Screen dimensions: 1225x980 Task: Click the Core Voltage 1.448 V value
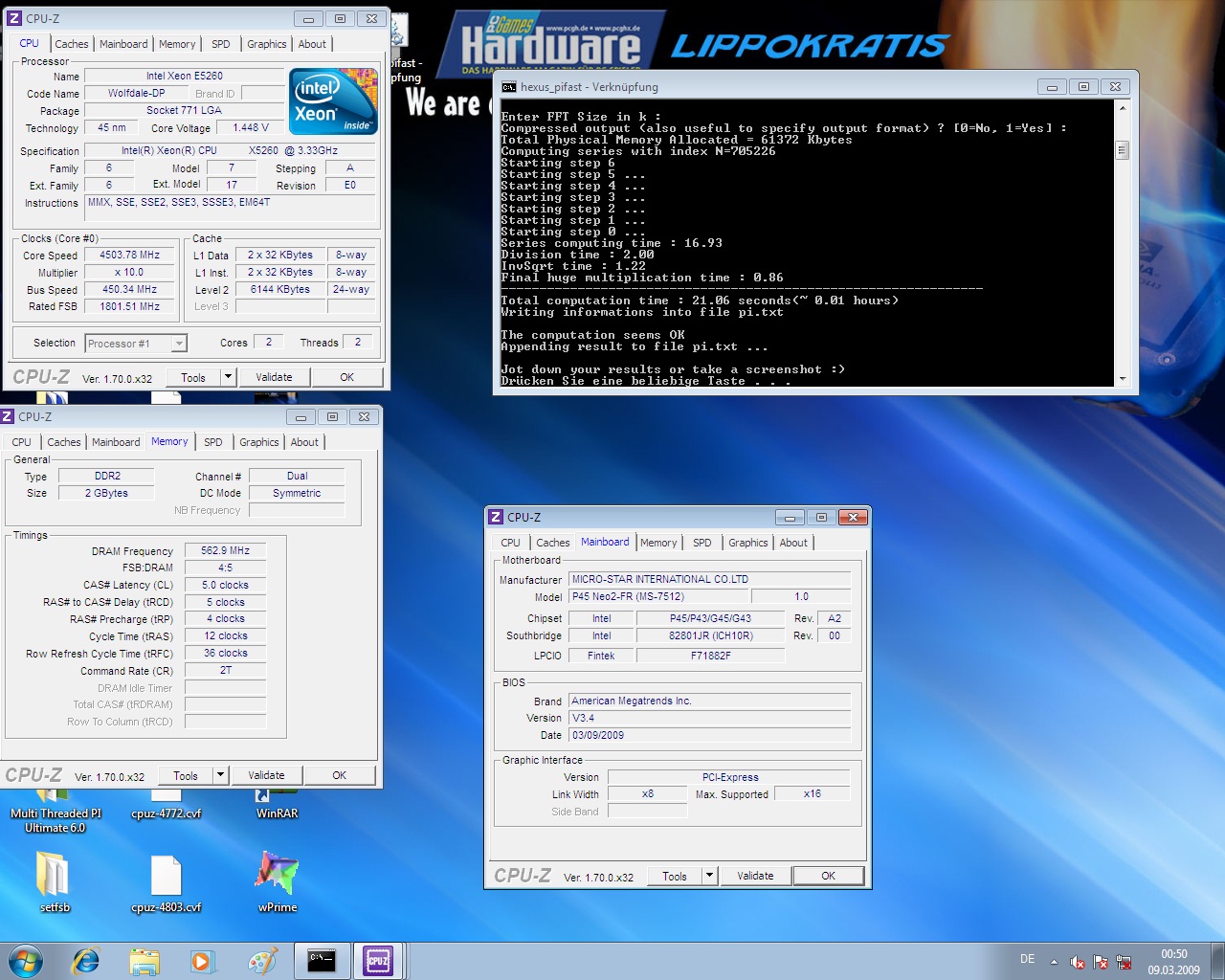pos(251,127)
